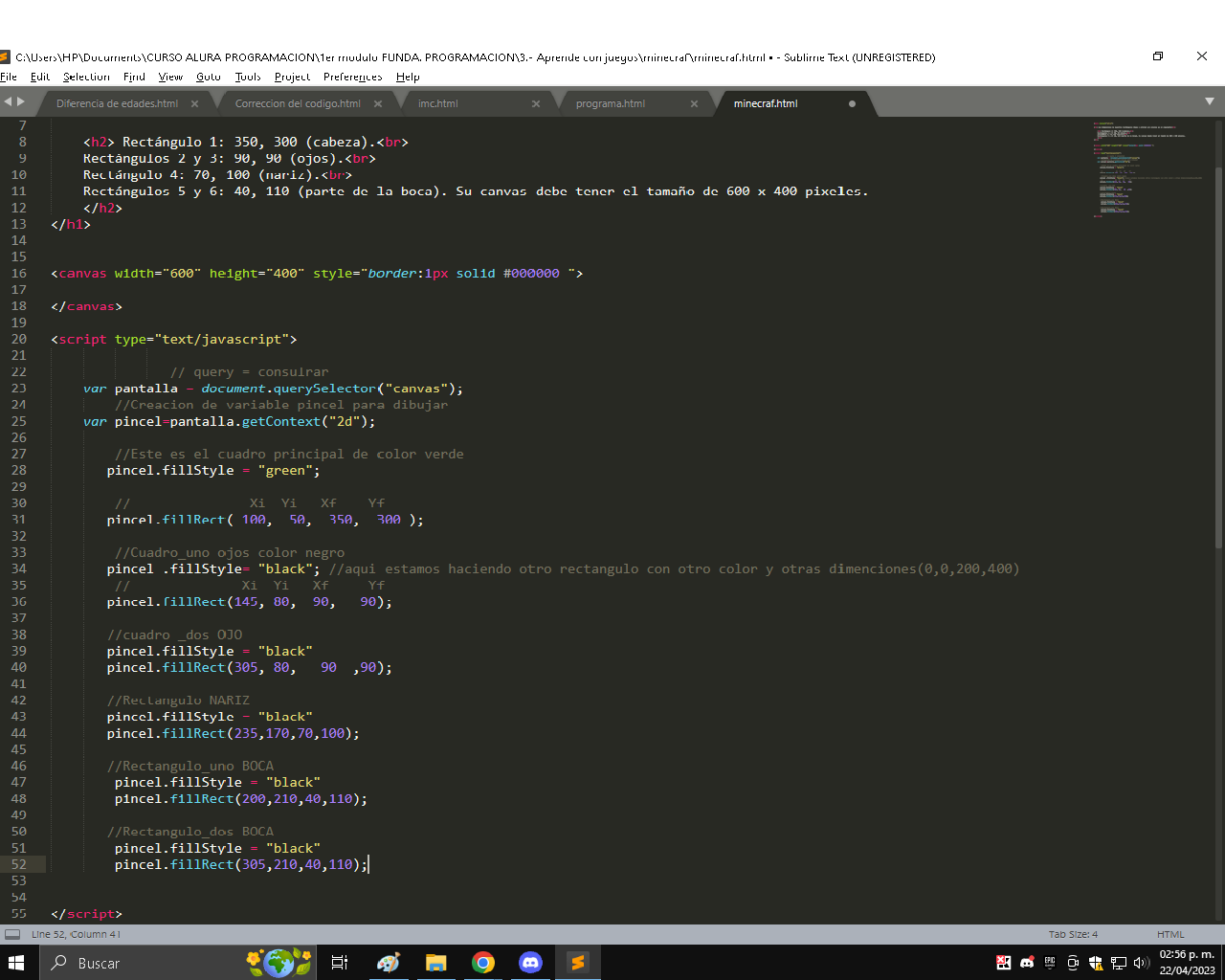1225x980 pixels.
Task: Open the Paint app in taskbar
Action: tap(388, 963)
